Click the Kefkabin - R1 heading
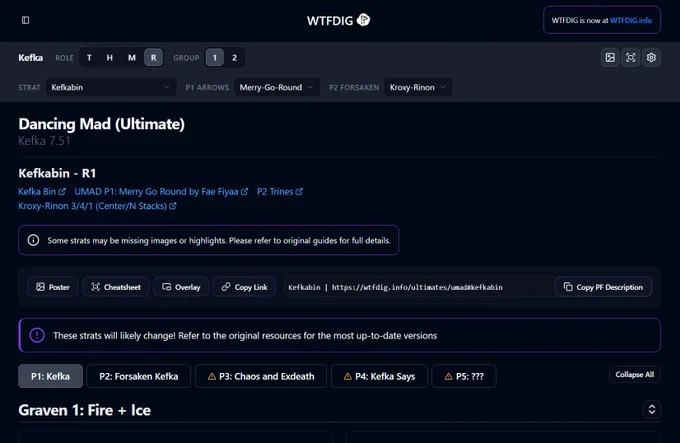Screen dimensions: 680x443 point(57,173)
